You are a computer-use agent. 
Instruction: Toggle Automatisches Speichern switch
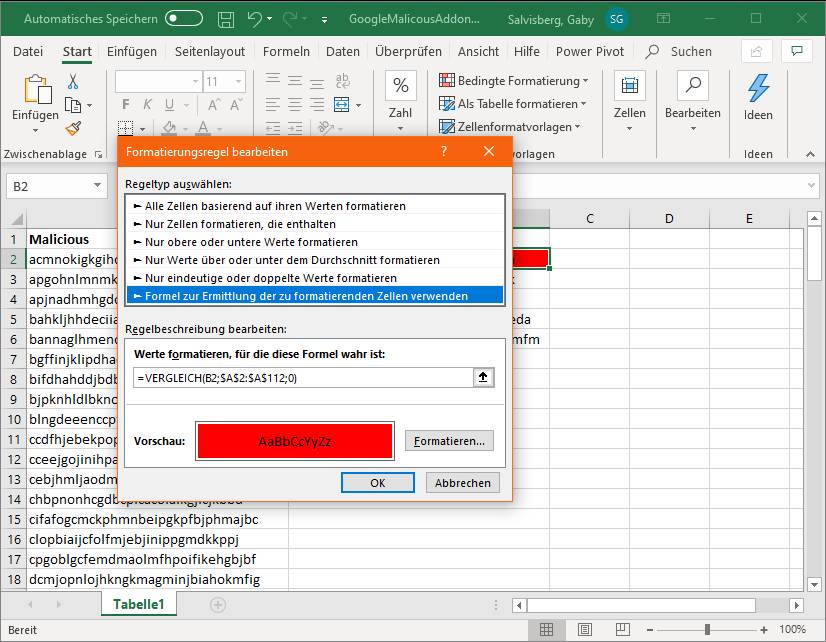pyautogui.click(x=184, y=18)
